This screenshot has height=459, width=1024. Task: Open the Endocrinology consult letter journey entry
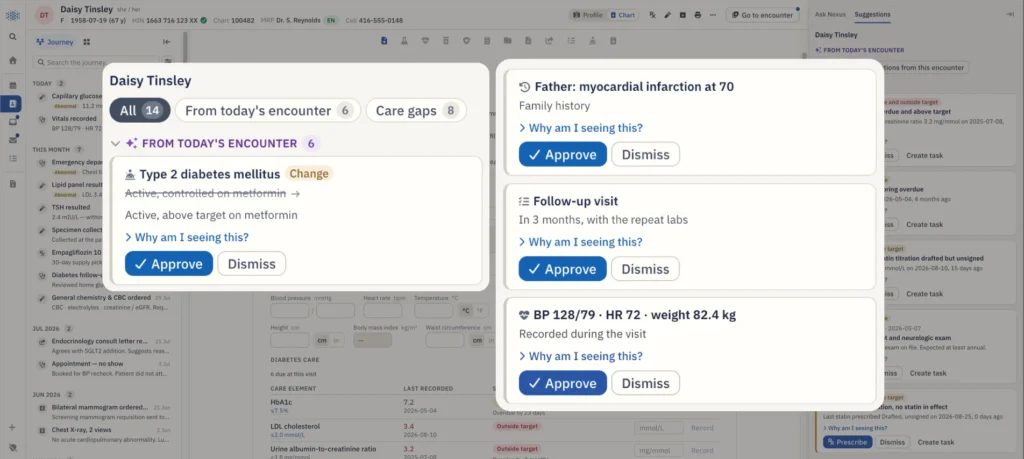(105, 345)
